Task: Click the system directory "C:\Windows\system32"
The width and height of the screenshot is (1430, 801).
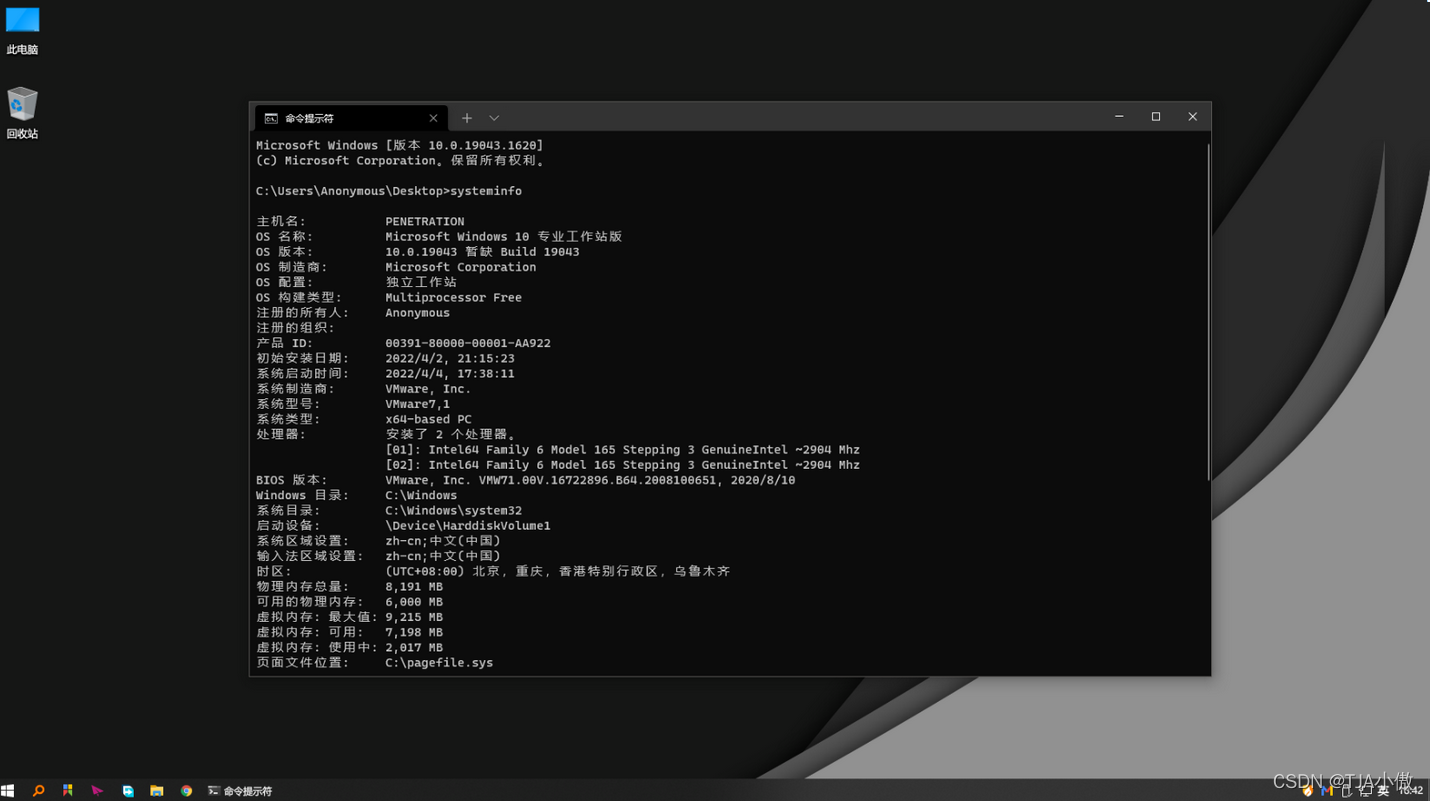Action: pyautogui.click(x=453, y=511)
